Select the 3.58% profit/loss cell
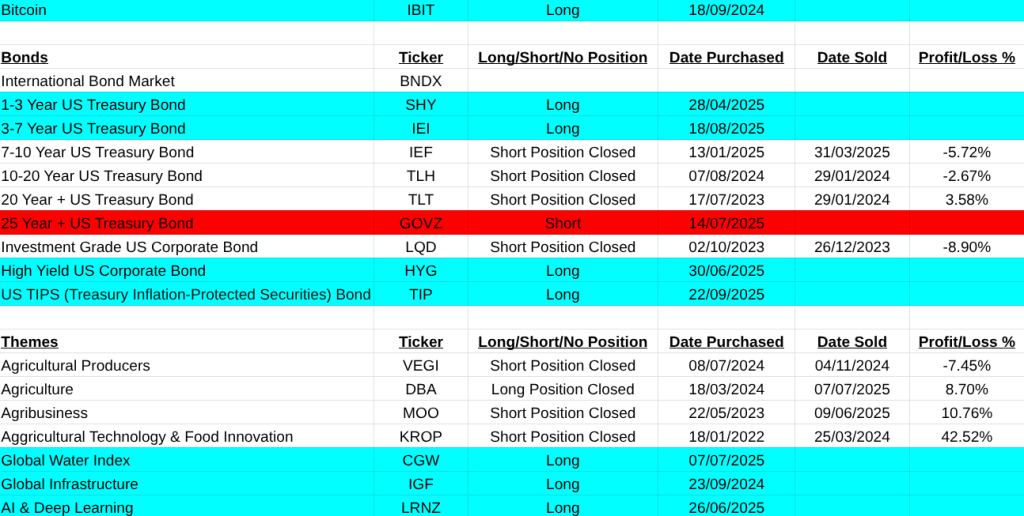This screenshot has height=516, width=1024. point(966,200)
